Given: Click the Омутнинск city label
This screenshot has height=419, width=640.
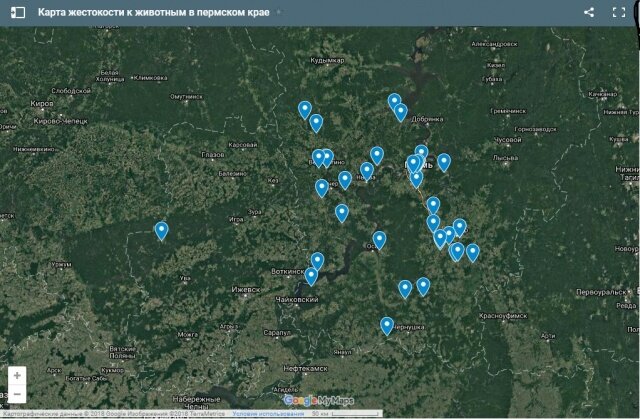Looking at the screenshot, I should [x=186, y=97].
